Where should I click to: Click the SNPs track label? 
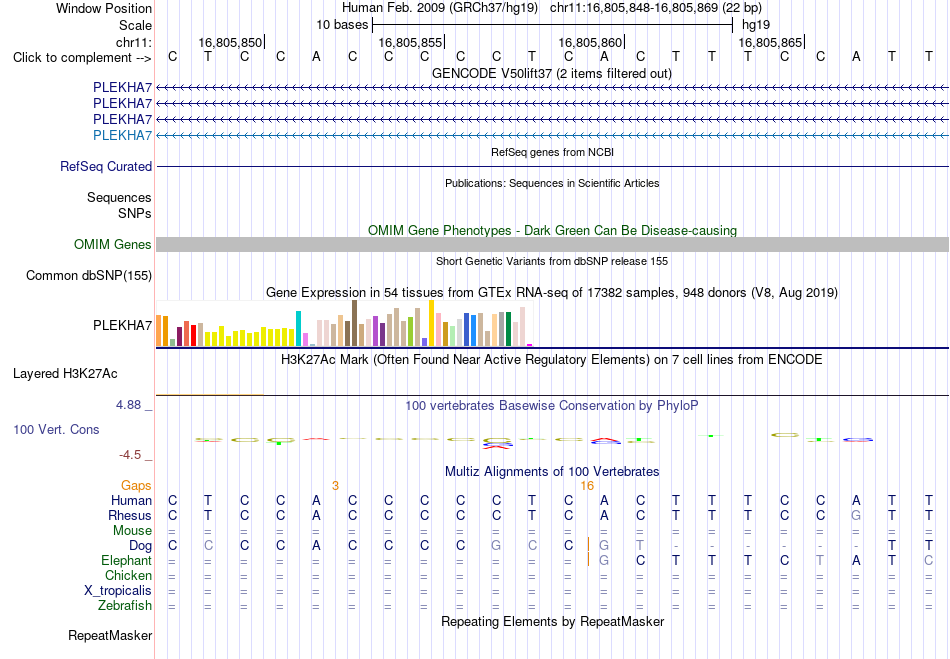pos(135,213)
